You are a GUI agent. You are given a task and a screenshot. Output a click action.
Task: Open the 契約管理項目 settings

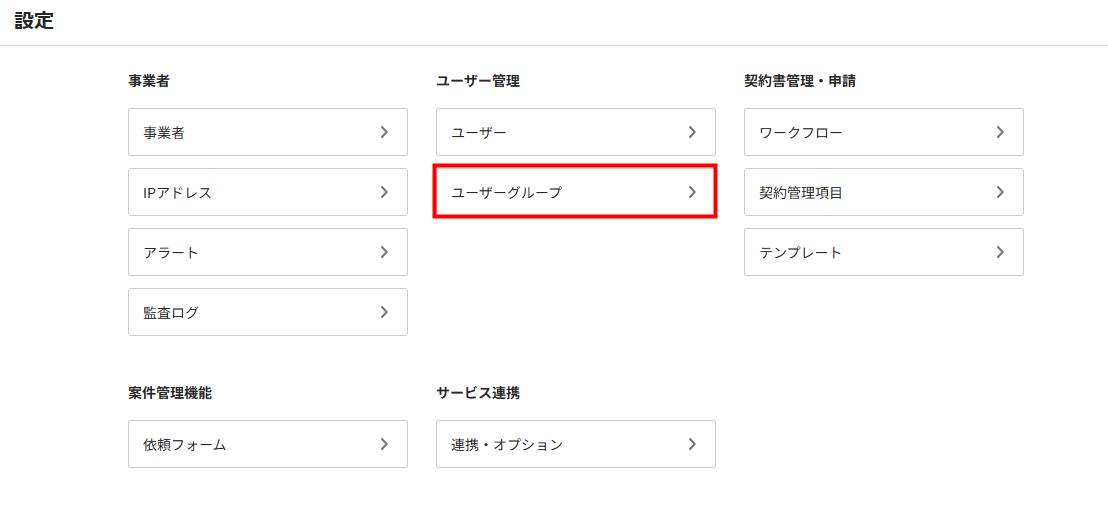(x=884, y=192)
